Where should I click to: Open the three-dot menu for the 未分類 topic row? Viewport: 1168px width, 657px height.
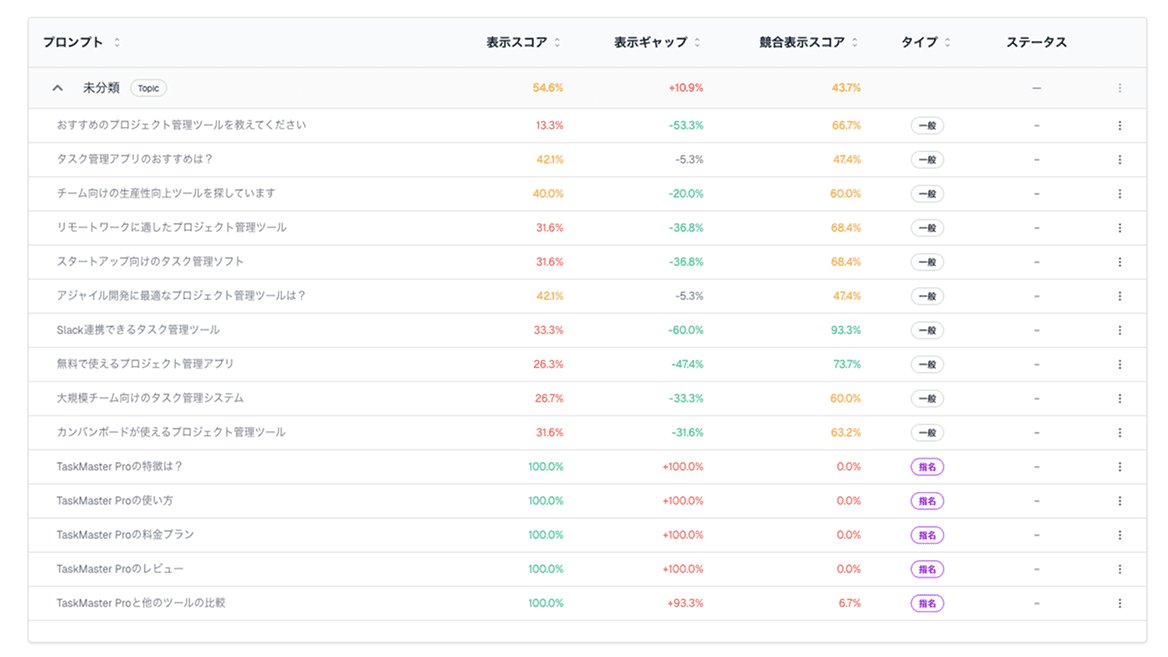point(1119,88)
